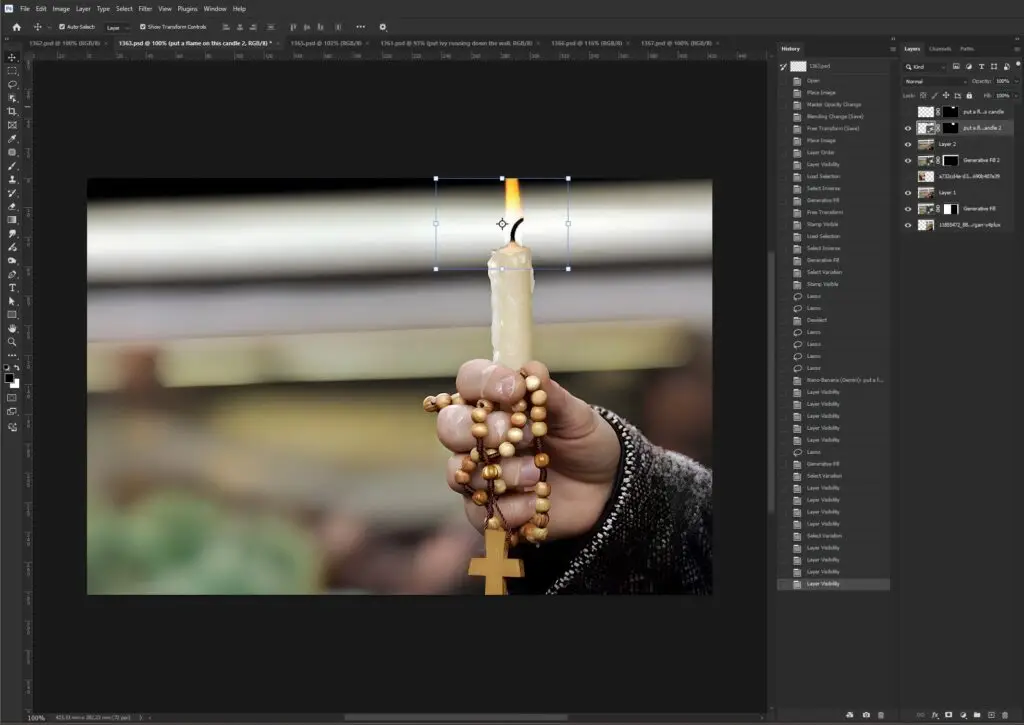Uncheck Show Transform Controls
Screen dimensions: 1024x725
pos(142,27)
